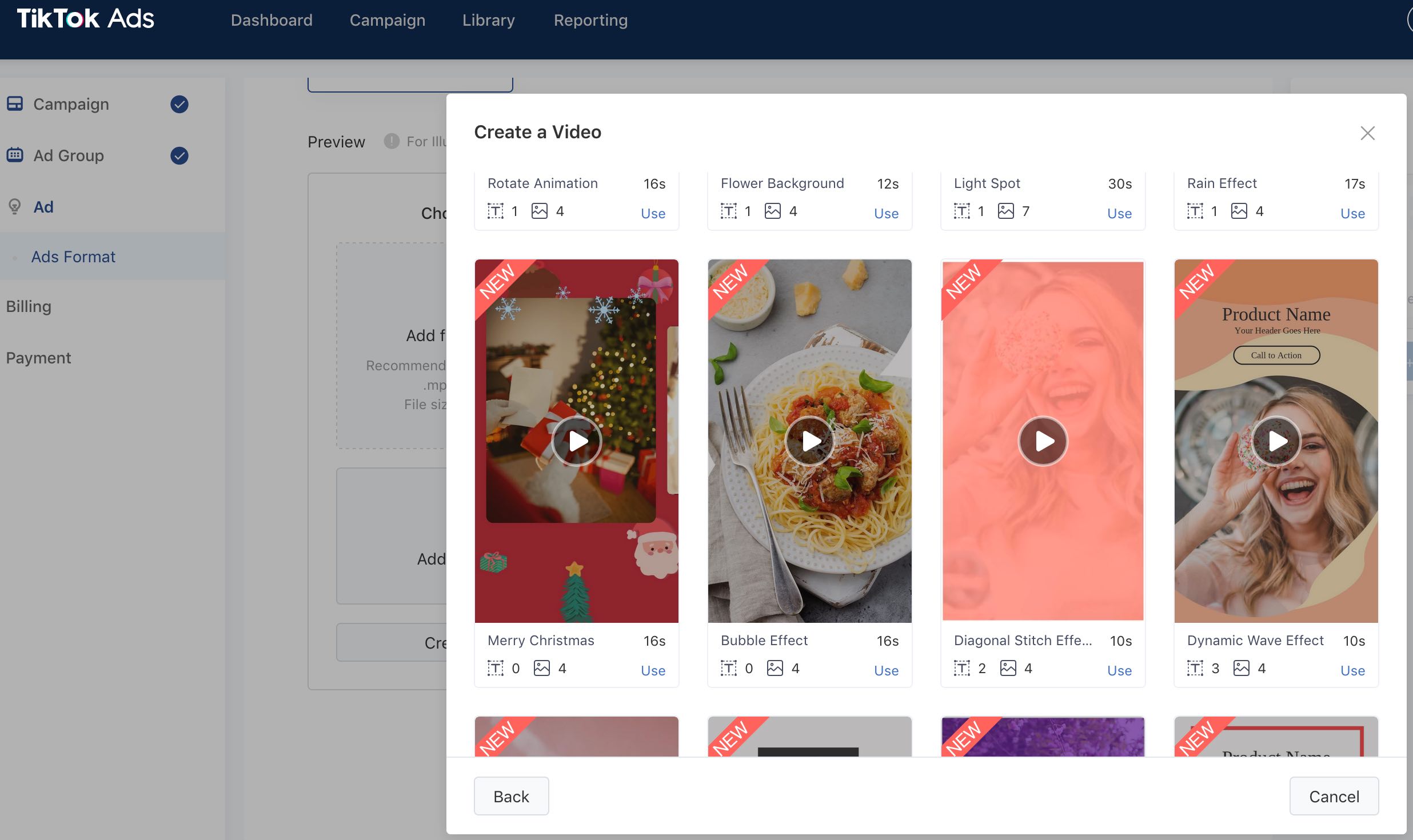Play the Merry Christmas template preview
Viewport: 1413px width, 840px height.
(x=577, y=441)
